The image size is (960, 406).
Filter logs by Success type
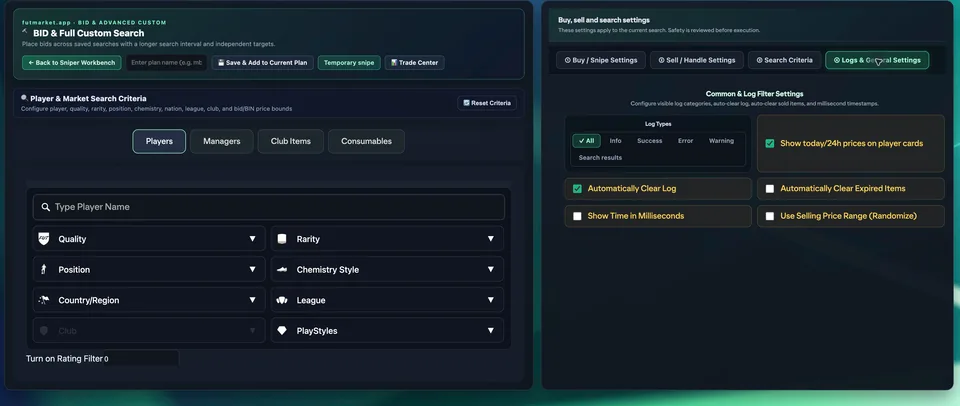(650, 141)
